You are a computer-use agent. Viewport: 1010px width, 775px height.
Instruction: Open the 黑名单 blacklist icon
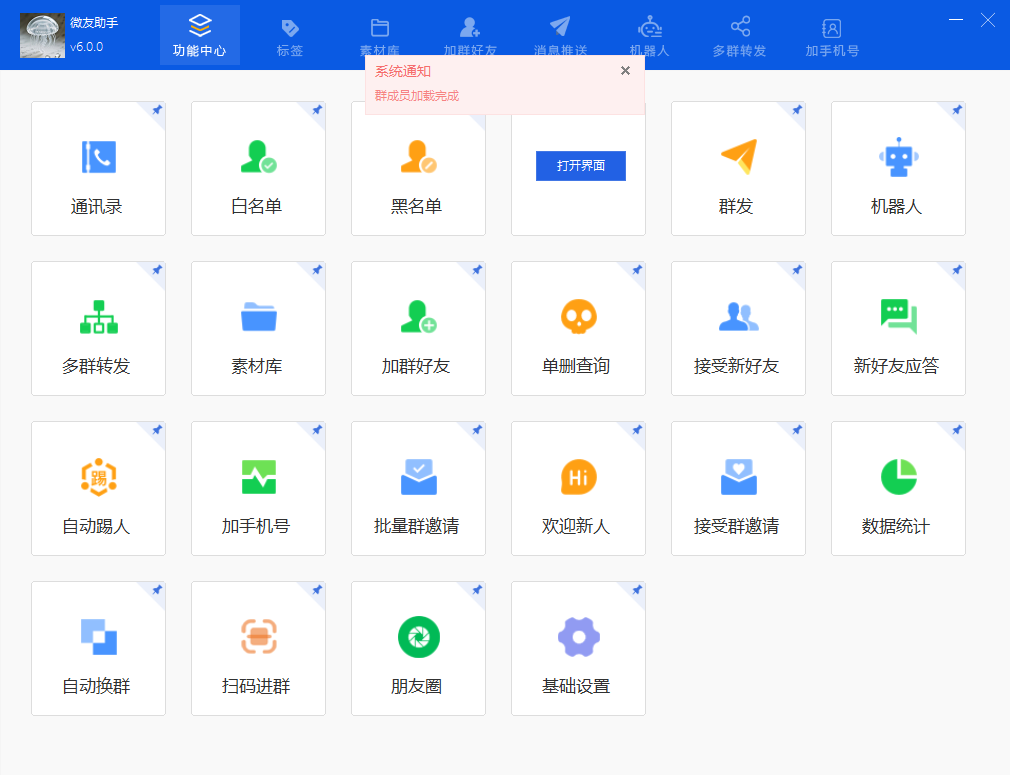click(x=418, y=157)
